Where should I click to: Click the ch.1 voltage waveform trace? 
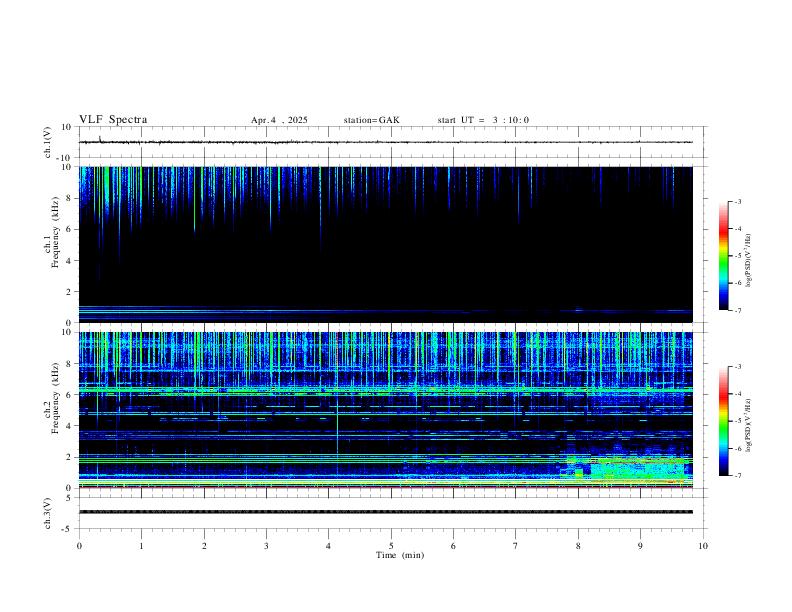coord(385,142)
